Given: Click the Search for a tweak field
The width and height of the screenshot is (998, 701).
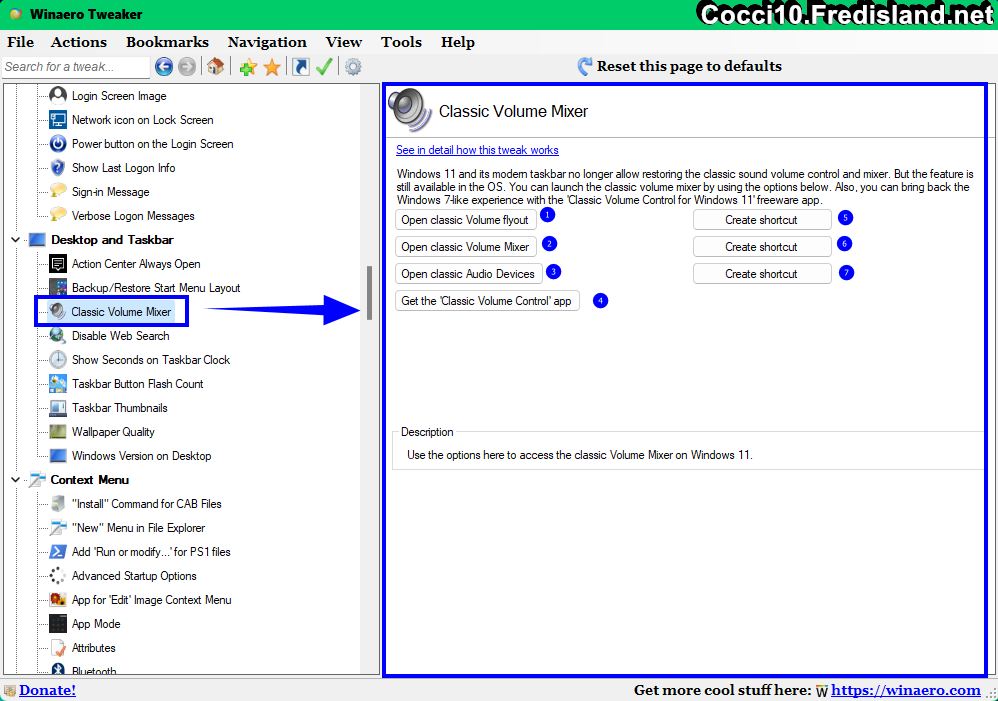Looking at the screenshot, I should 75,67.
